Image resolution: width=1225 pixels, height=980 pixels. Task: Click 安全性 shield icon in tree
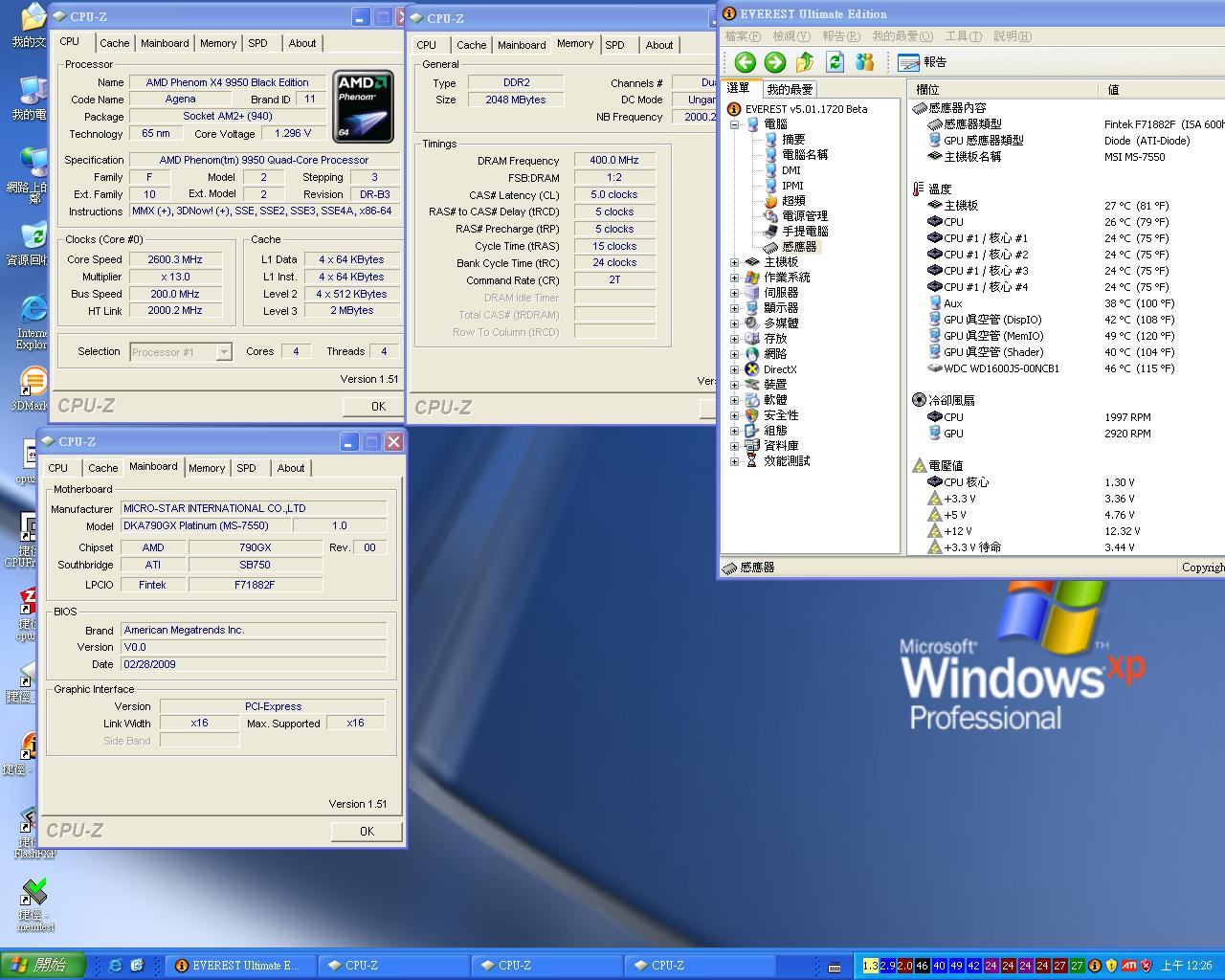pos(752,415)
